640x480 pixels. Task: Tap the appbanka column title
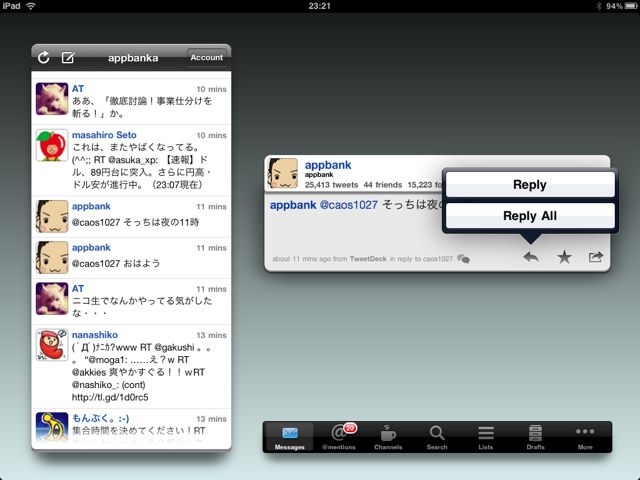[133, 58]
